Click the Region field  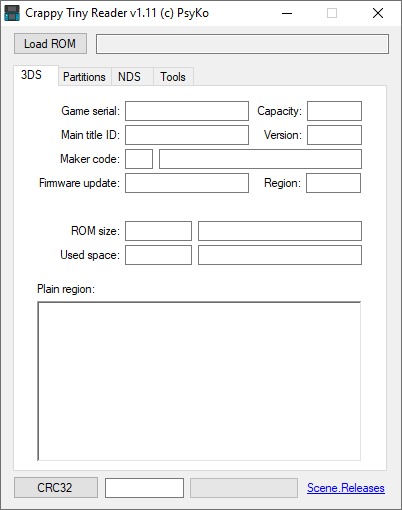point(333,183)
